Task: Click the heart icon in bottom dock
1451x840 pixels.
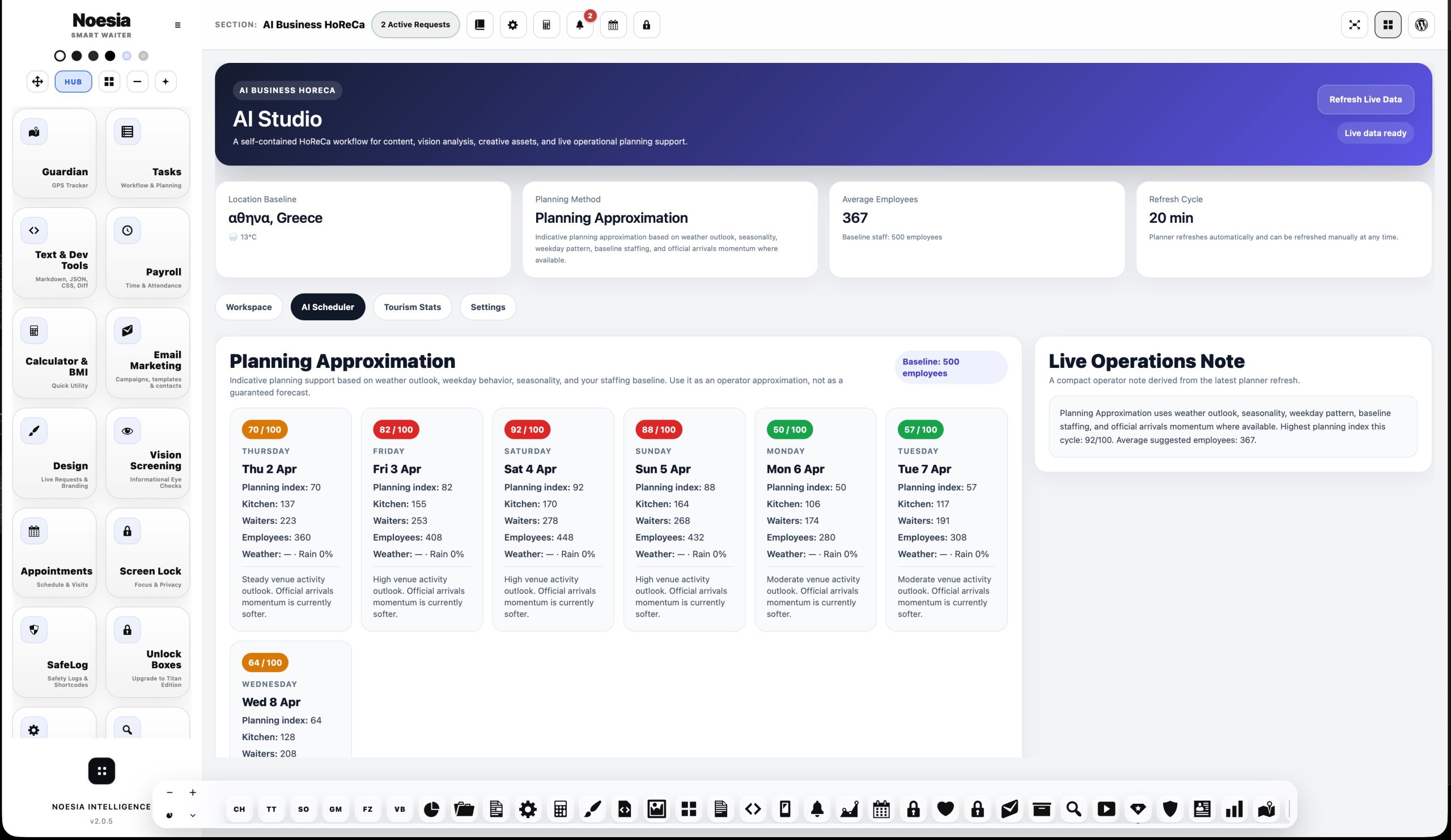Action: 945,809
